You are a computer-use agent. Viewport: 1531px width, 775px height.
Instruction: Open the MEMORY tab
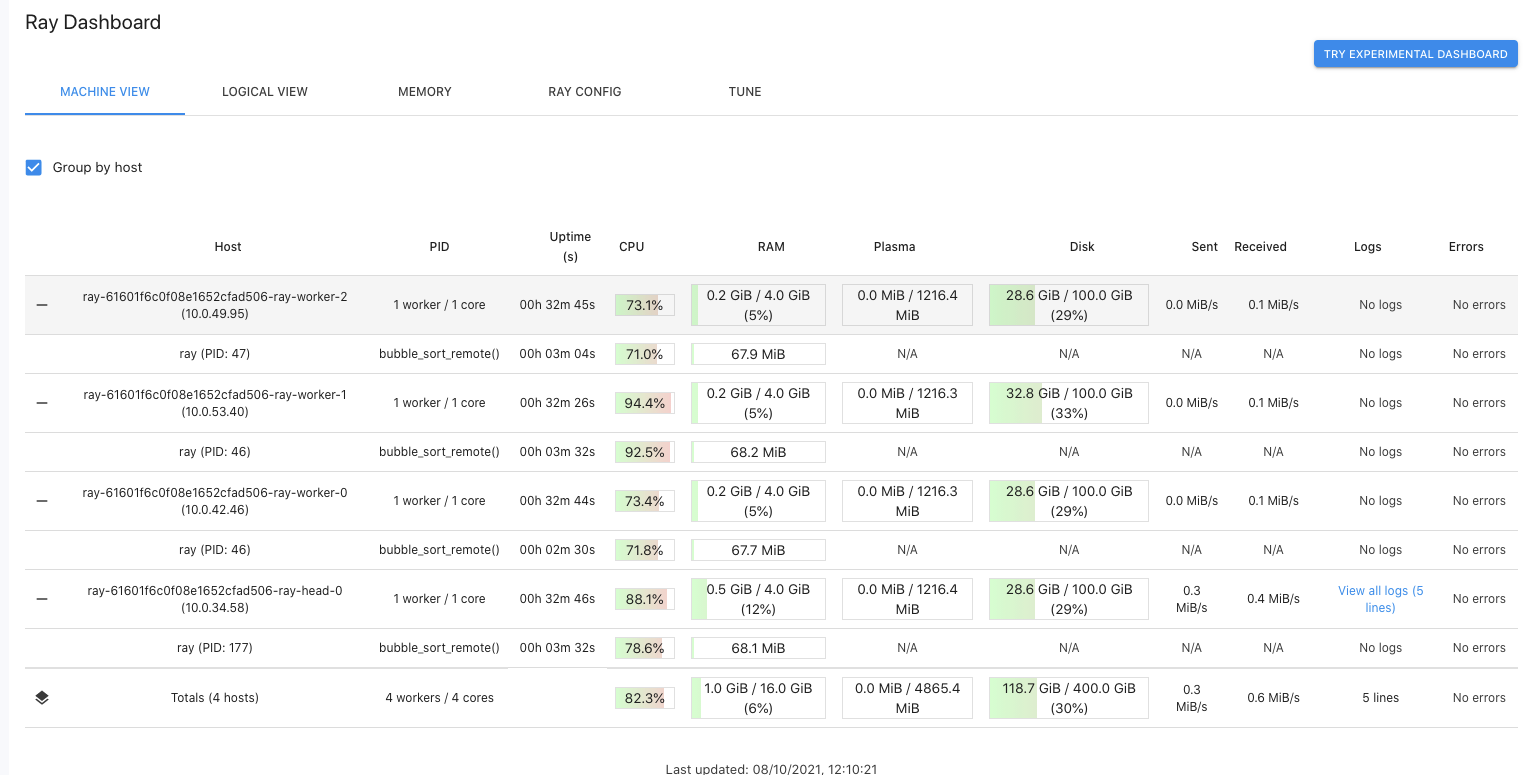click(424, 91)
